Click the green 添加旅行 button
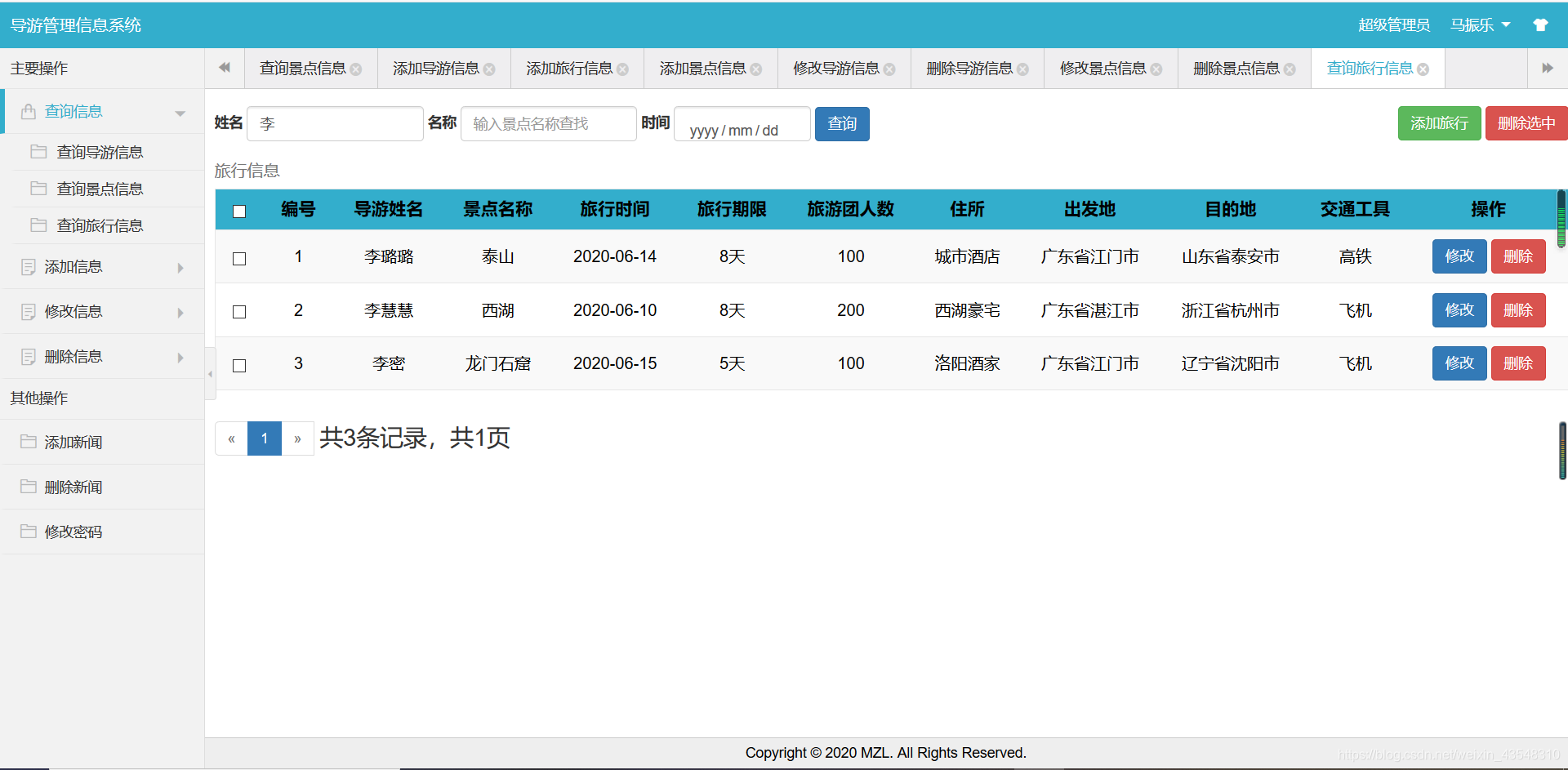This screenshot has width=1568, height=770. [1439, 123]
